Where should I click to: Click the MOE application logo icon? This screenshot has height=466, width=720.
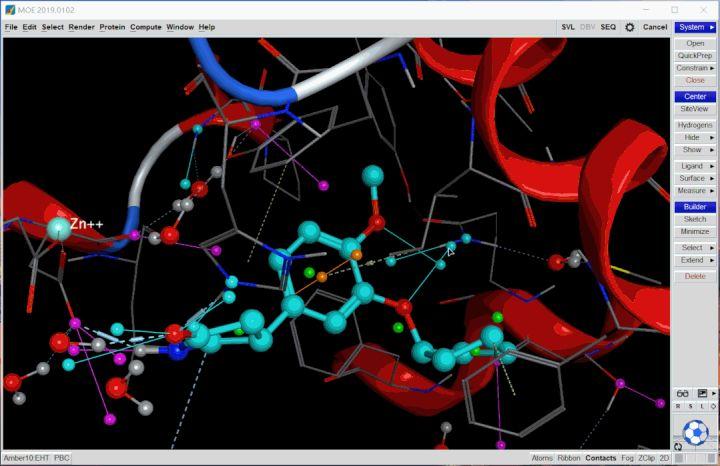tap(10, 9)
